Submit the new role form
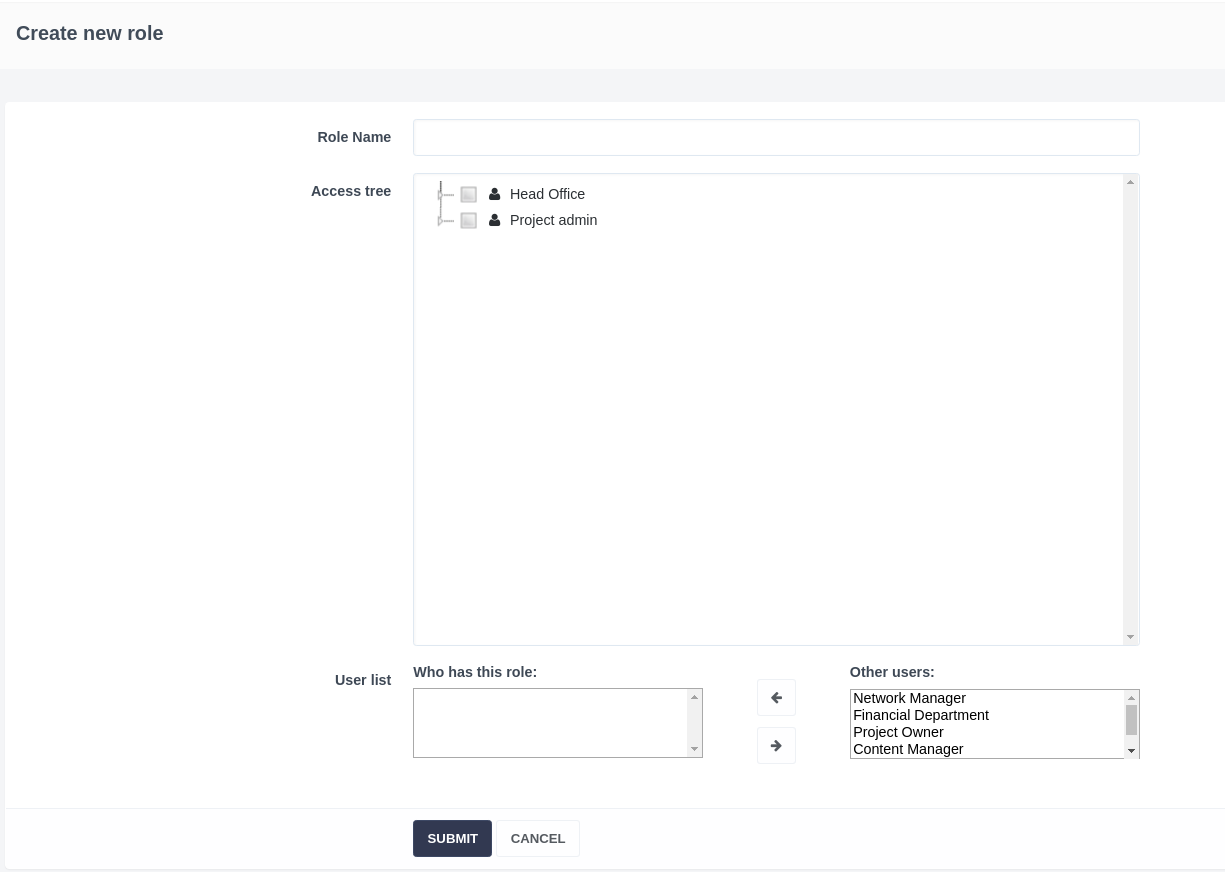 [452, 838]
